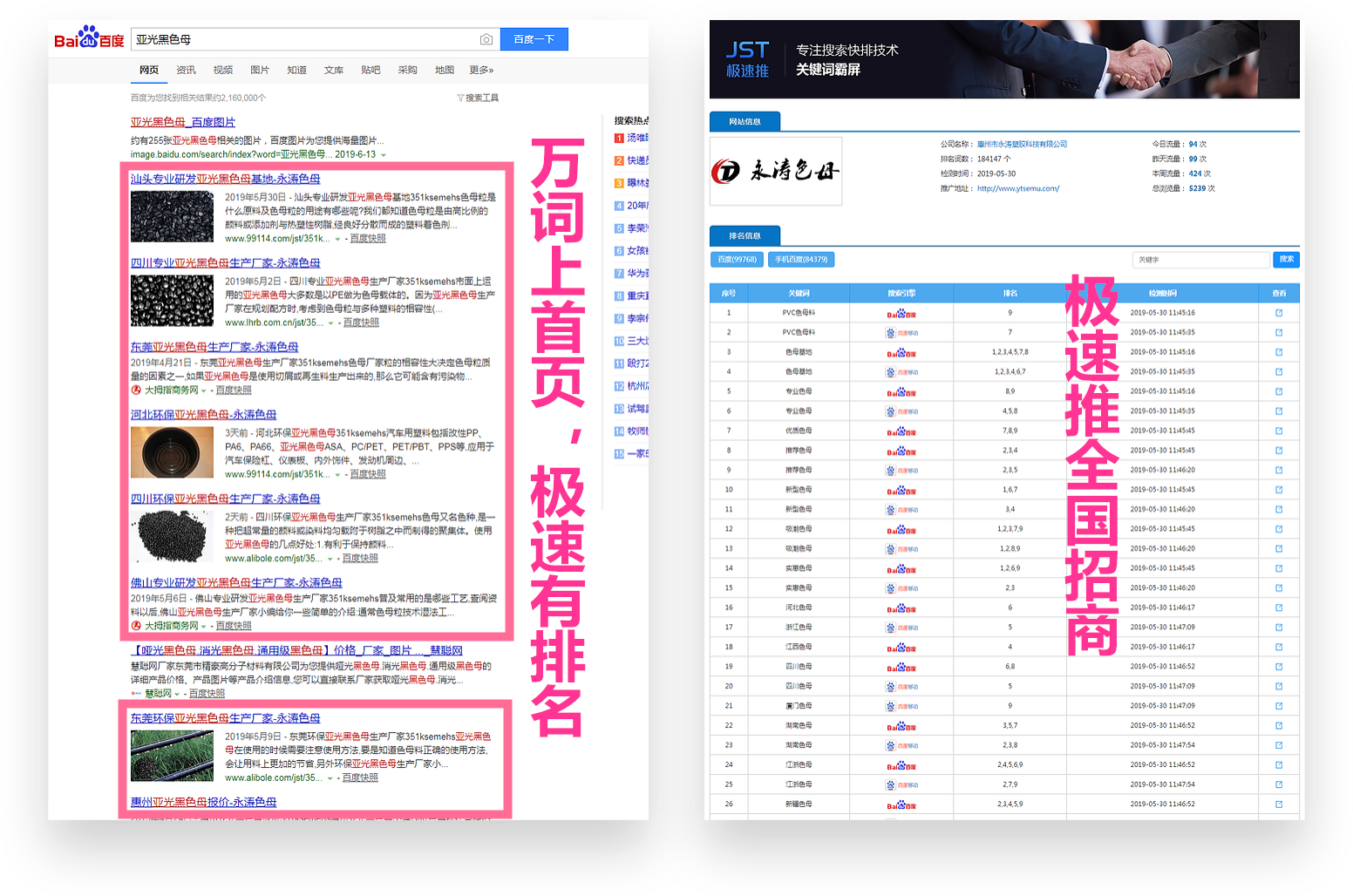
Task: Click the 关键词 column header
Action: coord(799,293)
